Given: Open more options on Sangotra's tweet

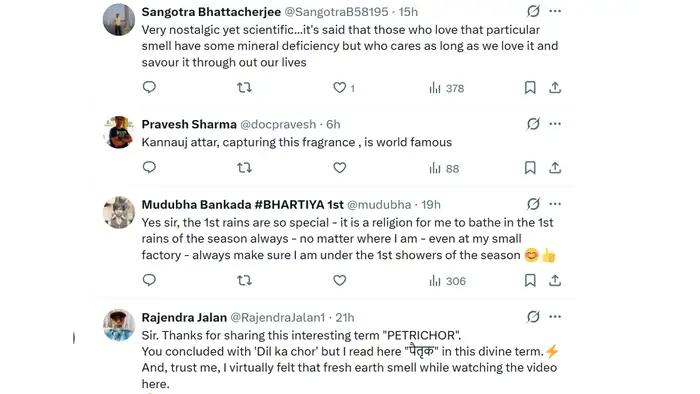Looking at the screenshot, I should [x=555, y=11].
